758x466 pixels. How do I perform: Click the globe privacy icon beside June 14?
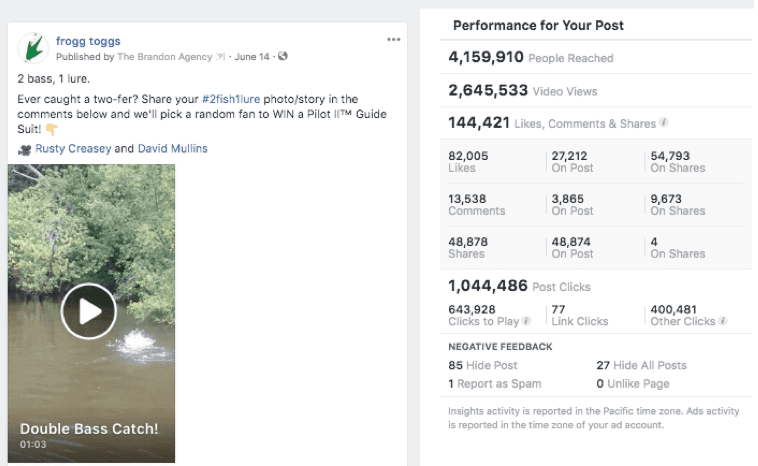tap(283, 57)
